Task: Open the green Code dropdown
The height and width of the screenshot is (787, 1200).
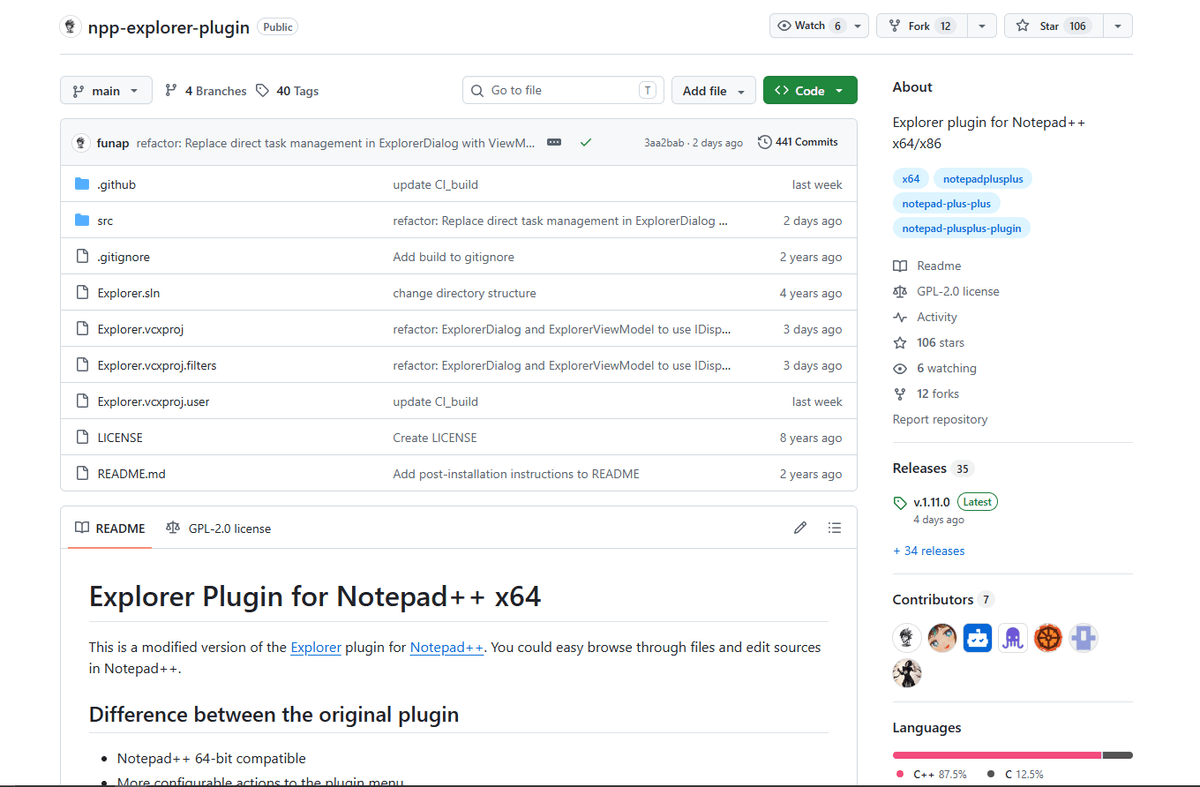Action: (x=810, y=91)
